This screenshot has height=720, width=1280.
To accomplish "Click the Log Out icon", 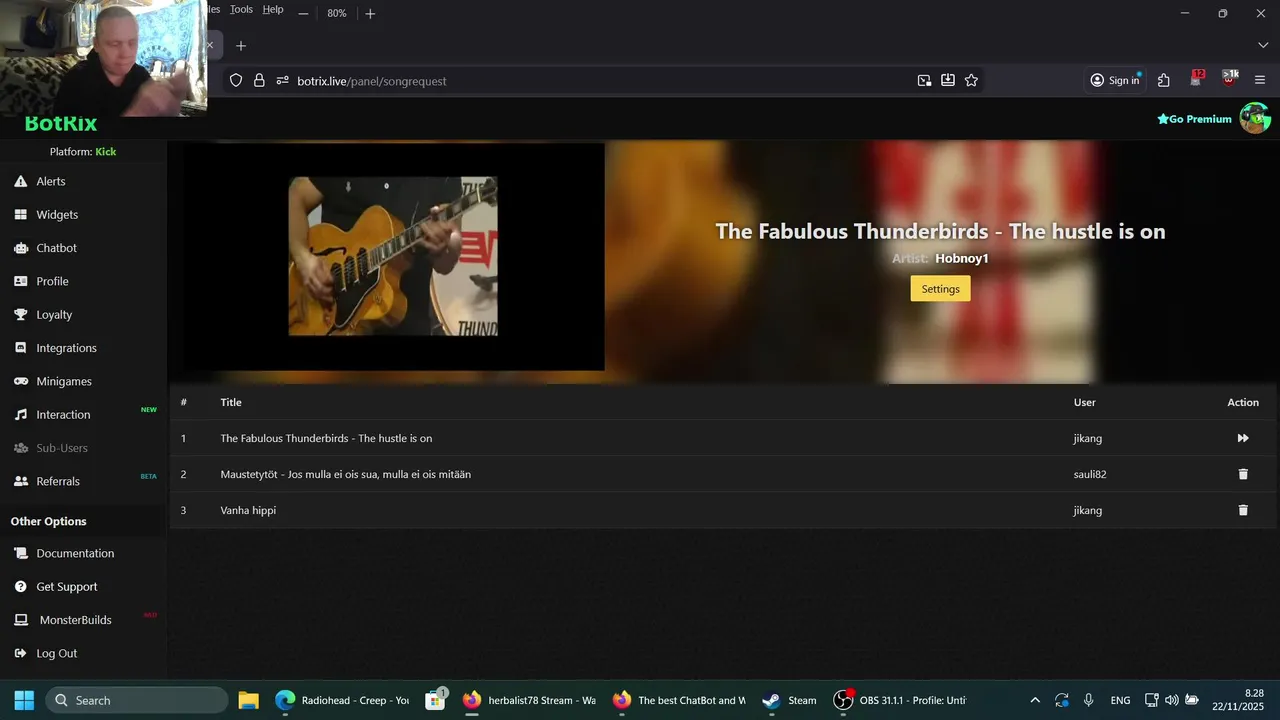I will 20,653.
